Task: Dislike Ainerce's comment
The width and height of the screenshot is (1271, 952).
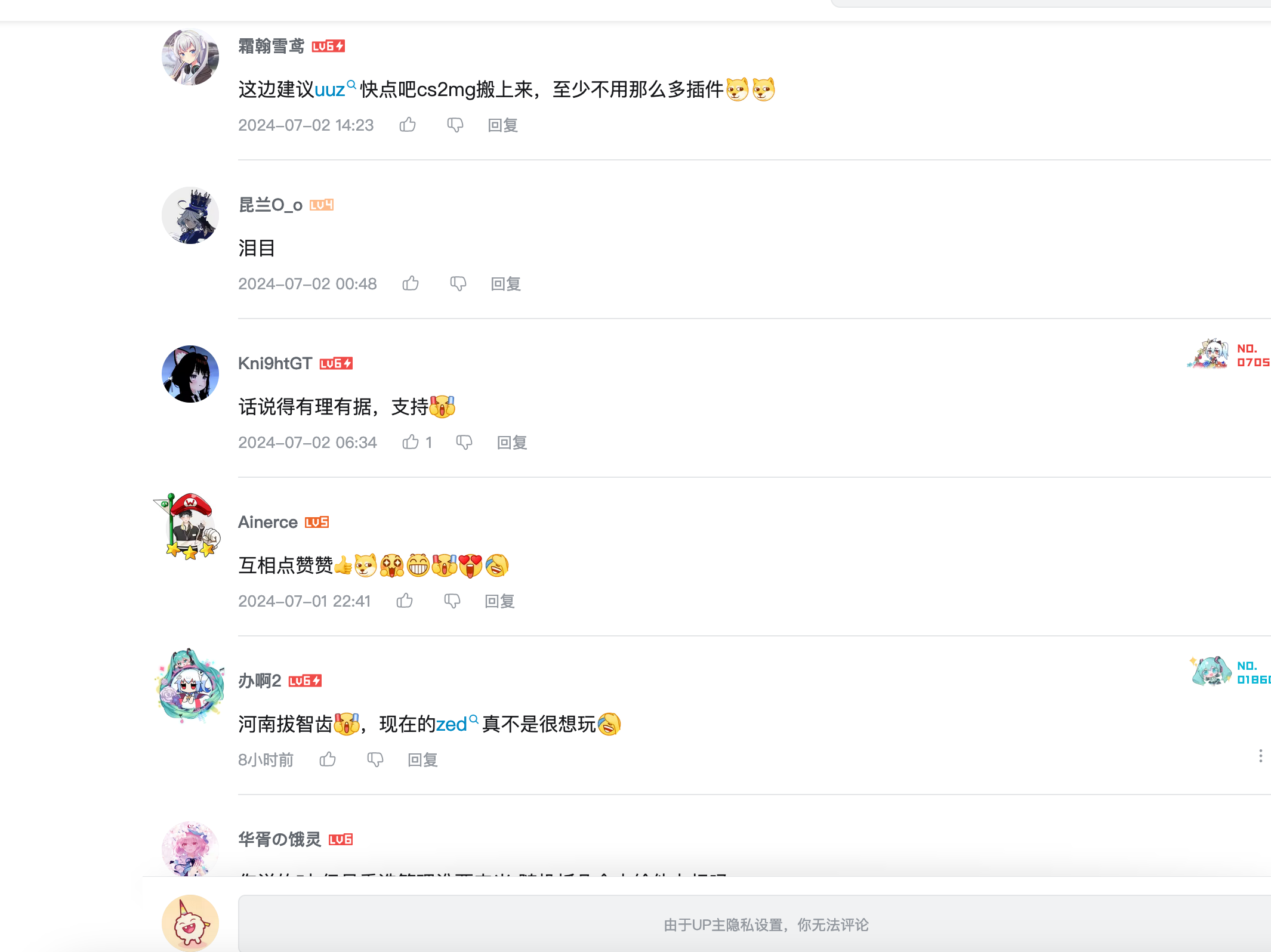Action: pyautogui.click(x=452, y=601)
